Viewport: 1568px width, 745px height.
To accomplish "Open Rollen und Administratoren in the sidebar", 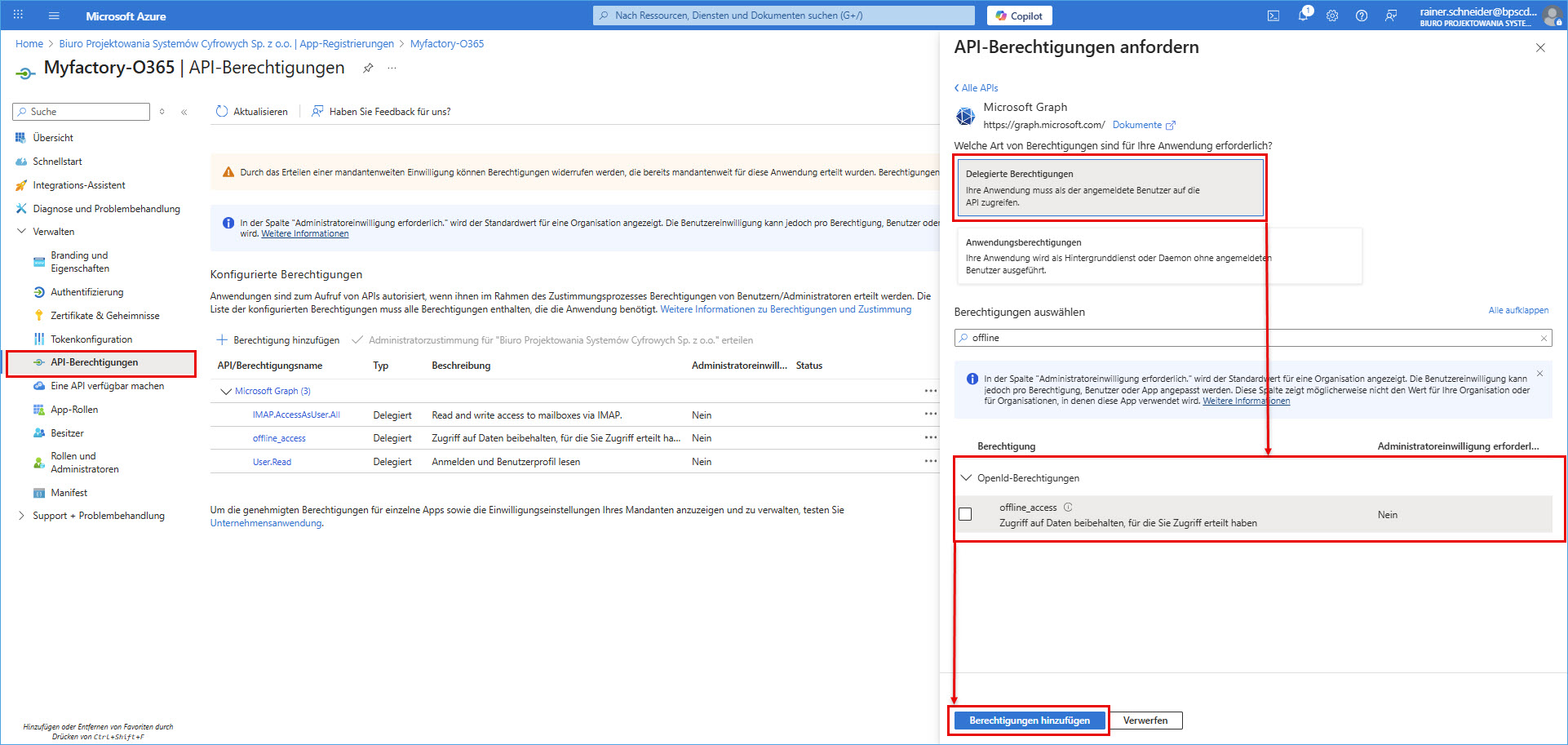I will [x=85, y=463].
